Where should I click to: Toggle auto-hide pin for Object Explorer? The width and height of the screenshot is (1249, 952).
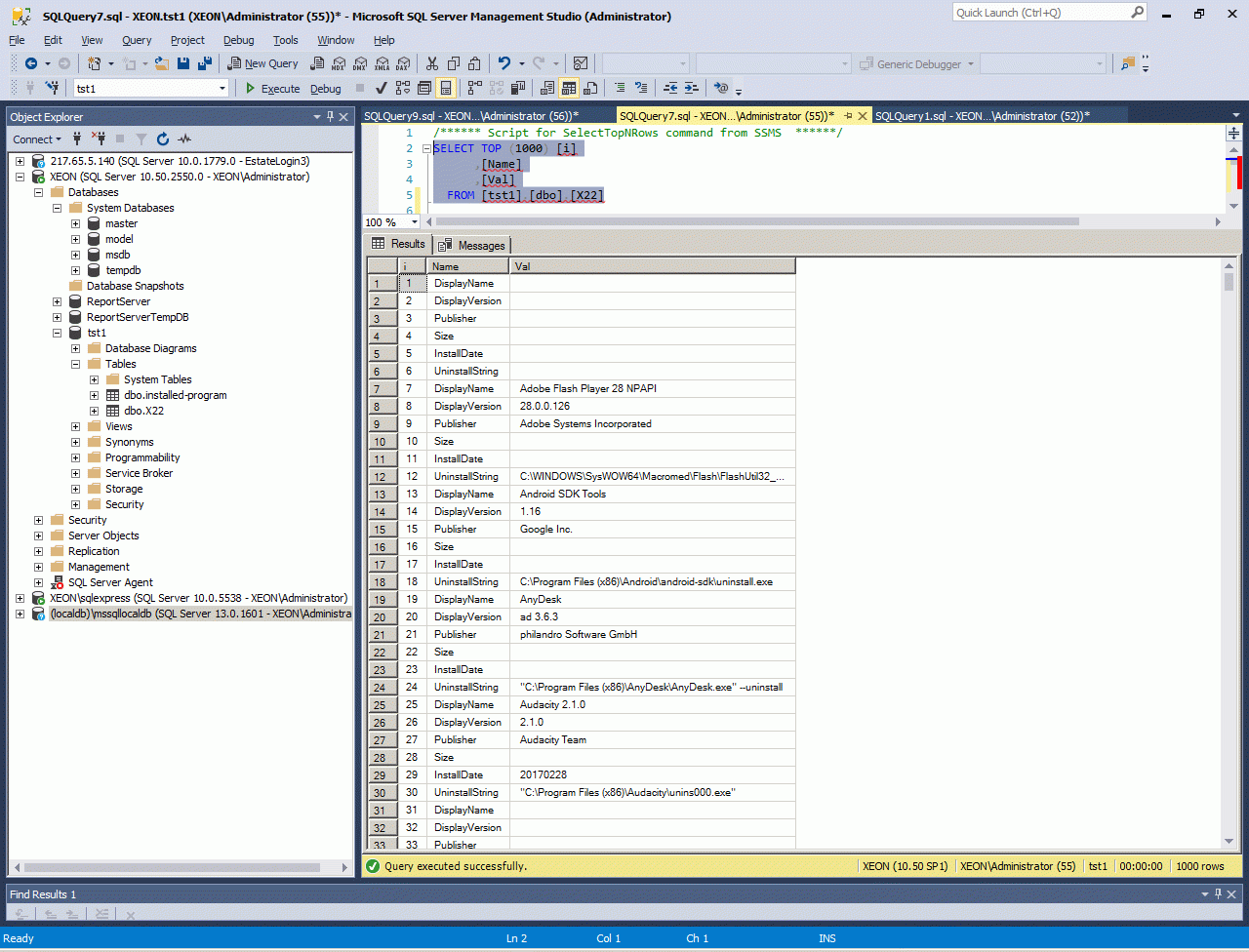pos(330,117)
